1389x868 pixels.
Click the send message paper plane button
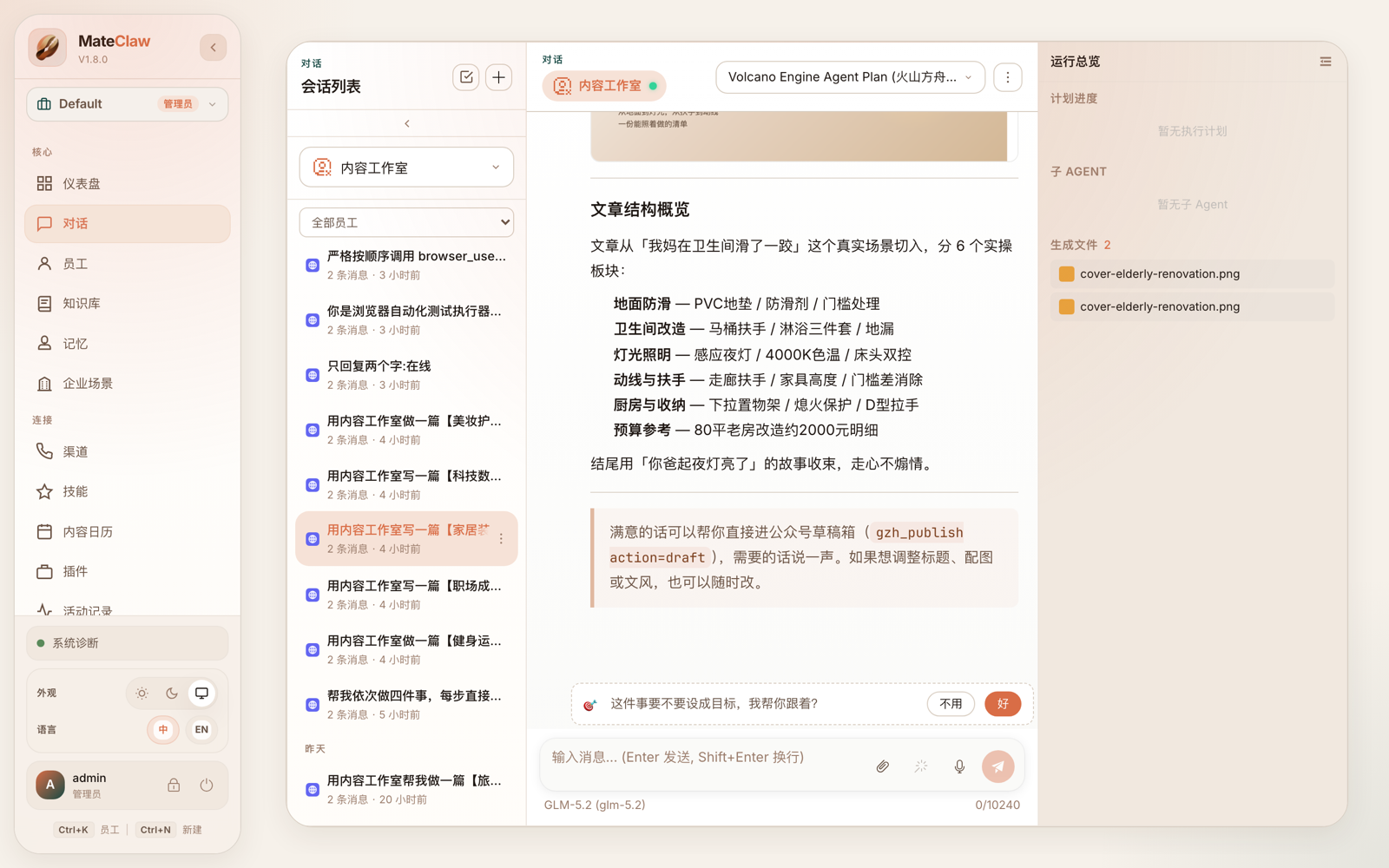point(998,766)
